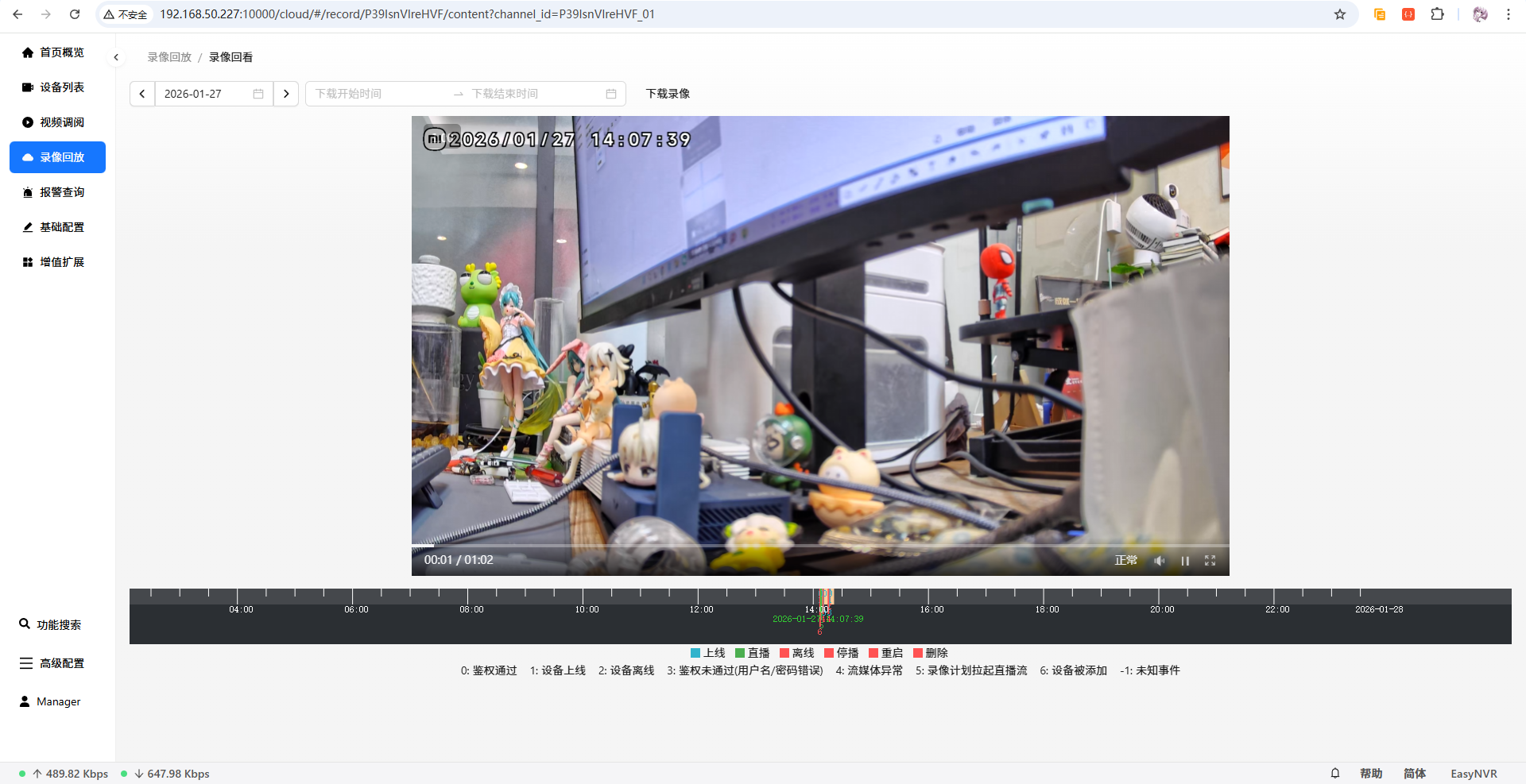Click the notification bell icon
The height and width of the screenshot is (784, 1526).
pos(1335,774)
